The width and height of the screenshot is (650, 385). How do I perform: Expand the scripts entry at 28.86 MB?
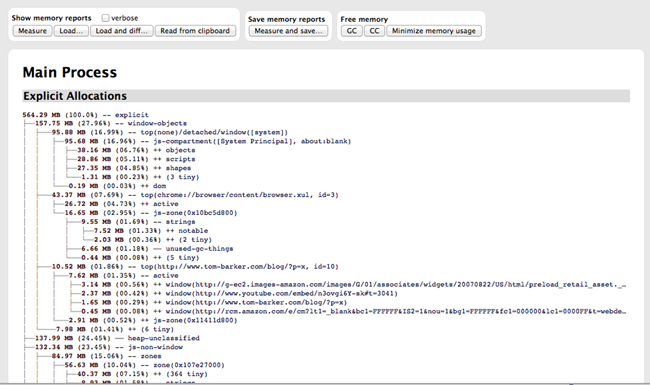pyautogui.click(x=136, y=159)
